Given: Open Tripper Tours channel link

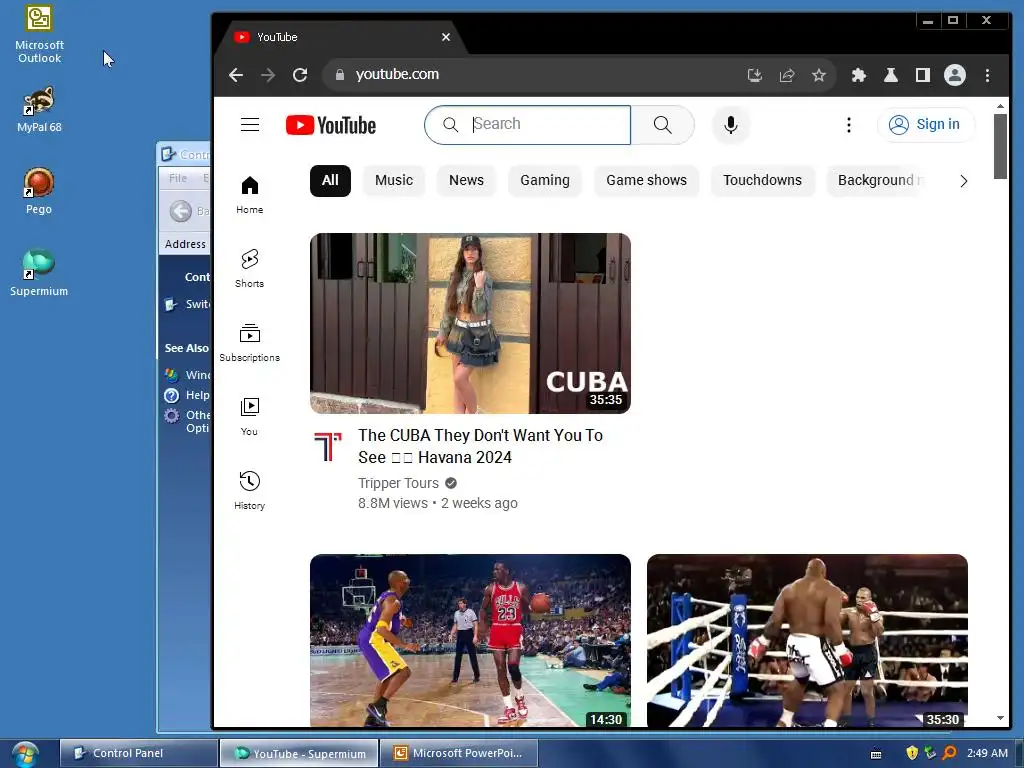Looking at the screenshot, I should (398, 483).
